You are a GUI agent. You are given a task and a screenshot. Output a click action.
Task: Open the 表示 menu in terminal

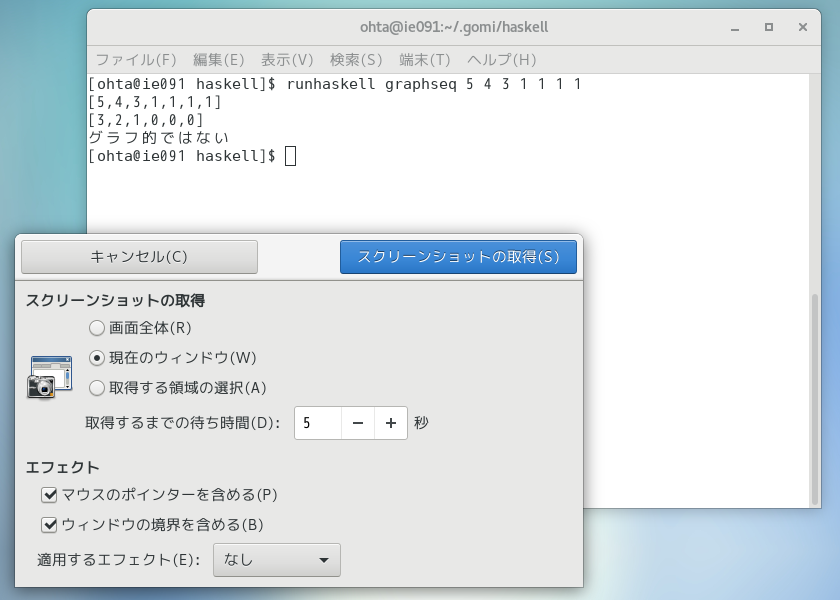287,60
